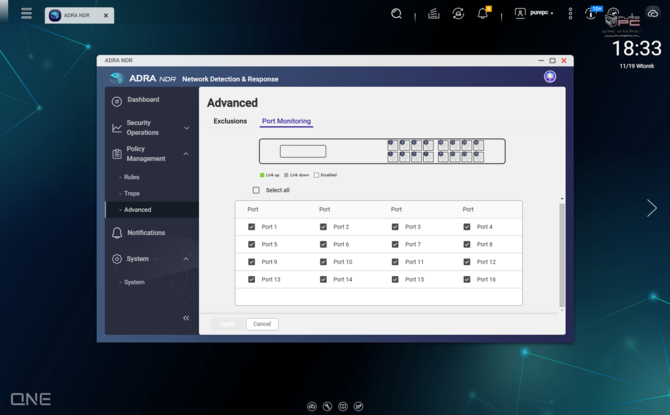
Task: Open background tasks icon in top bar
Action: coord(433,14)
